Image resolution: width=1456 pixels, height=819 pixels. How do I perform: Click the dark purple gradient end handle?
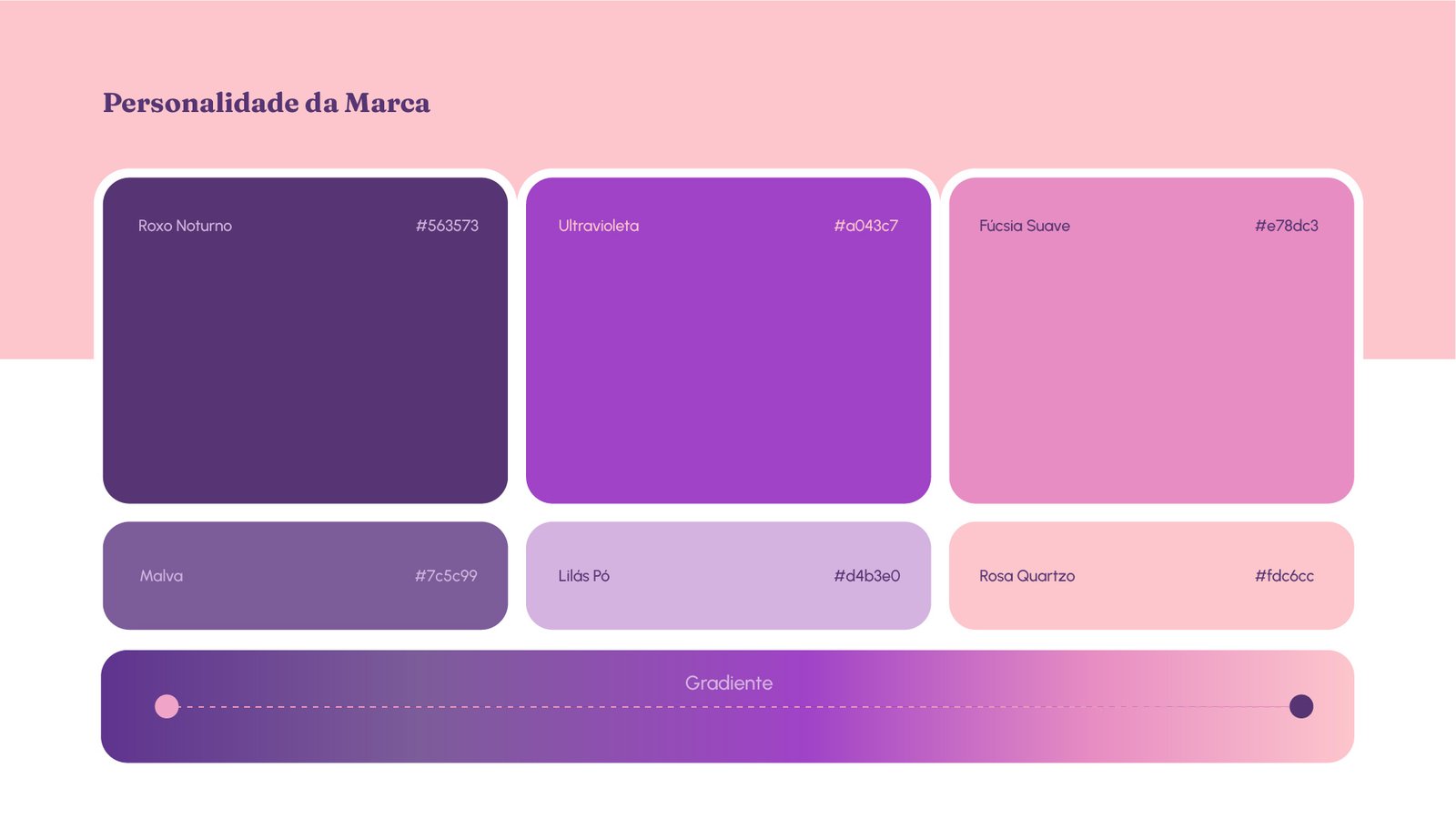[1301, 706]
